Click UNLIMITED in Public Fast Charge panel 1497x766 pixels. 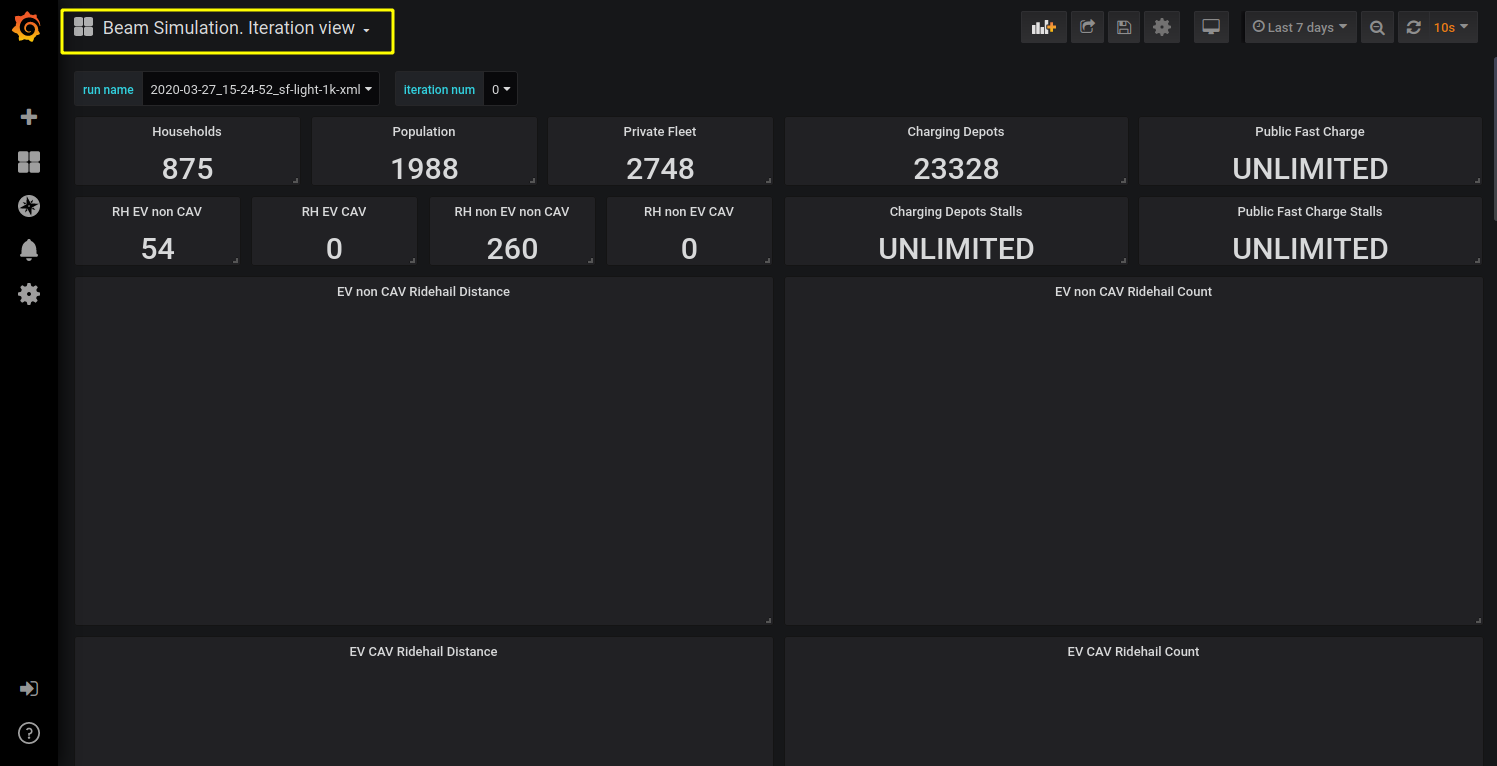click(x=1310, y=169)
